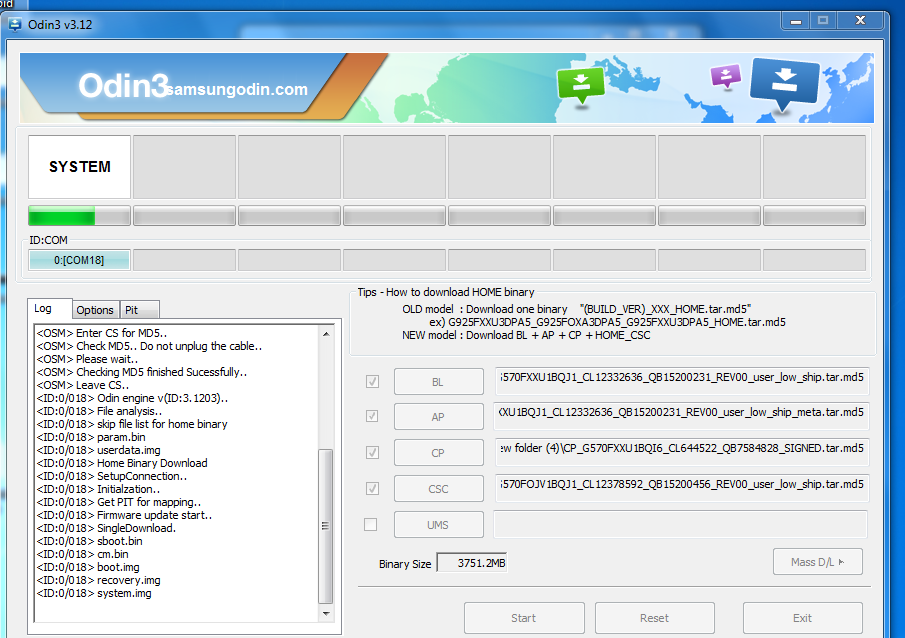Open the Mass D/L menu button
Viewport: 905px width, 638px height.
pyautogui.click(x=818, y=562)
